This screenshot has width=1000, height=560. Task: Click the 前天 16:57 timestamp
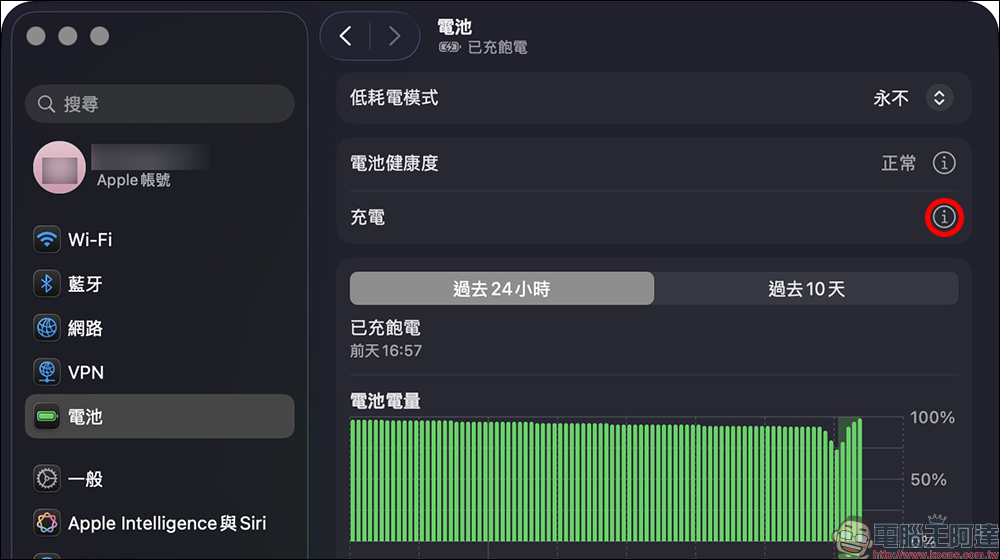point(386,351)
